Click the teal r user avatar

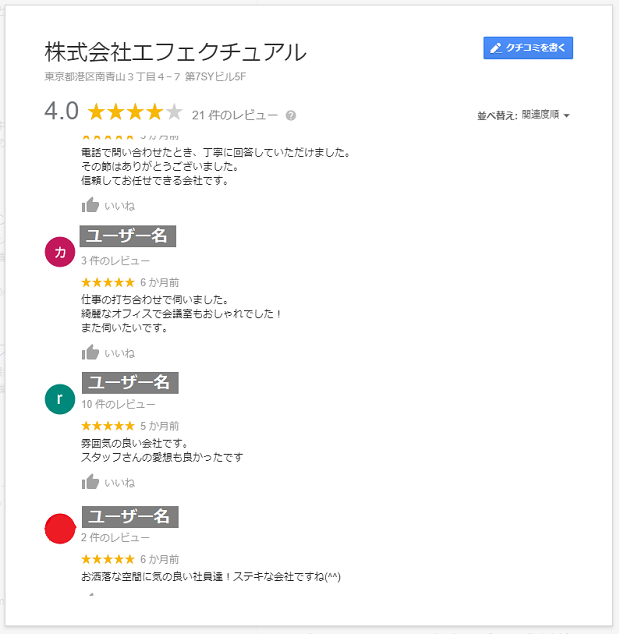pos(60,399)
